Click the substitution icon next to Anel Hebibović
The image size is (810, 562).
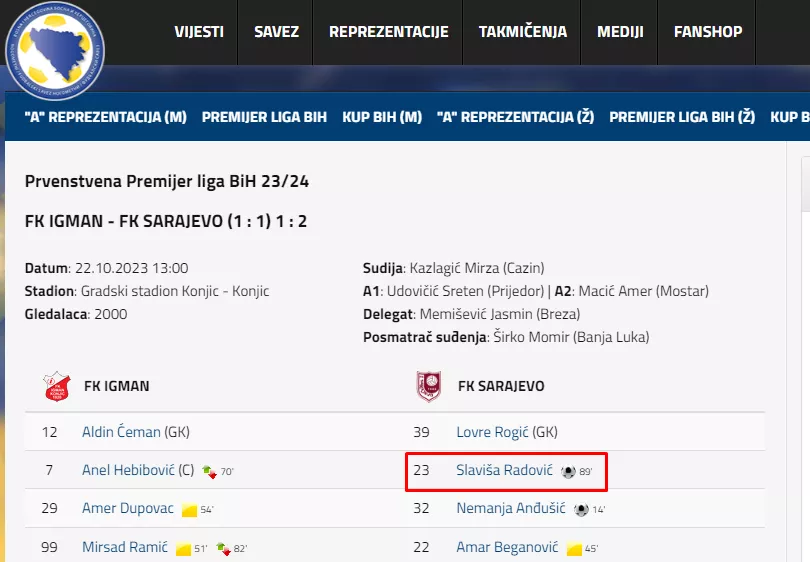208,471
